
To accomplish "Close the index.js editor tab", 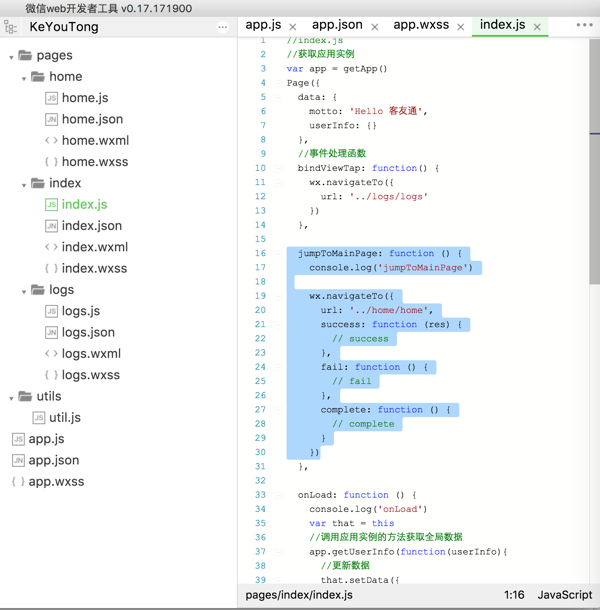I will pos(537,27).
